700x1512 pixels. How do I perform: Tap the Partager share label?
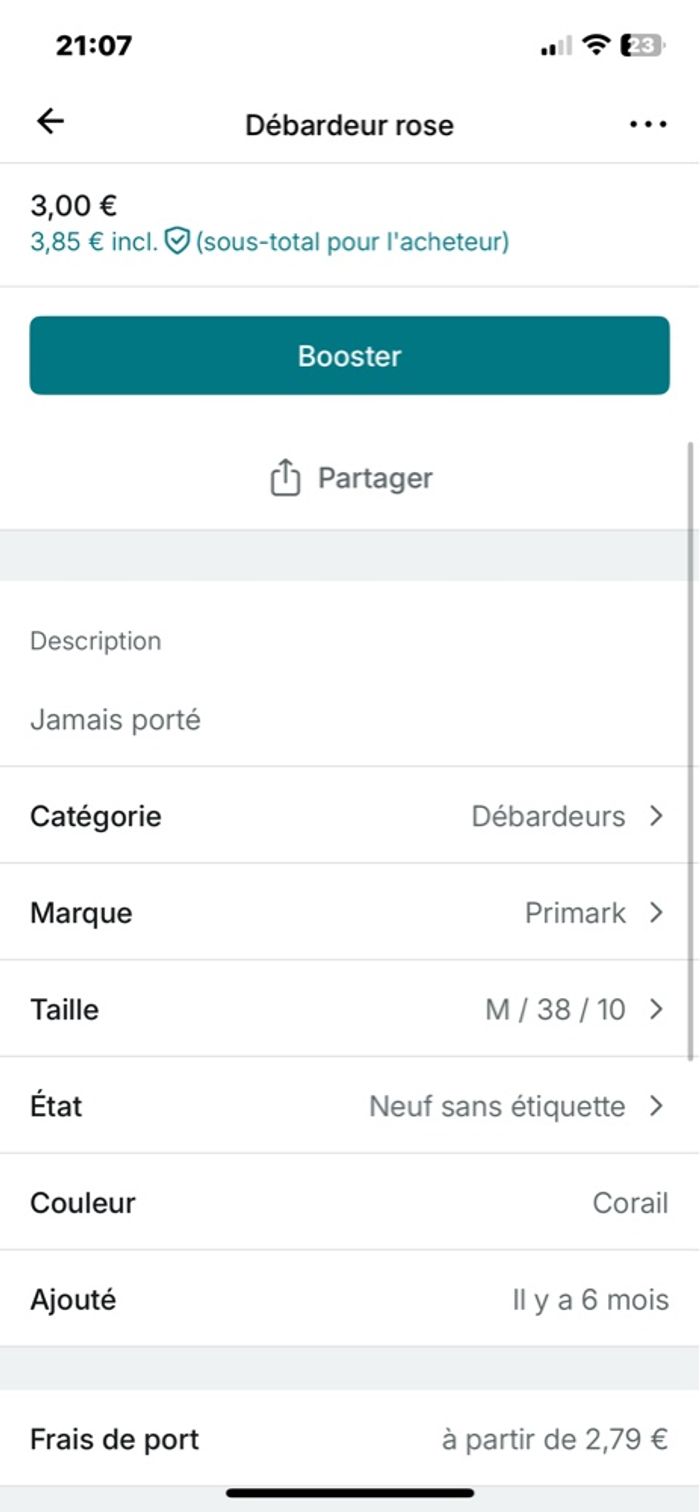375,478
